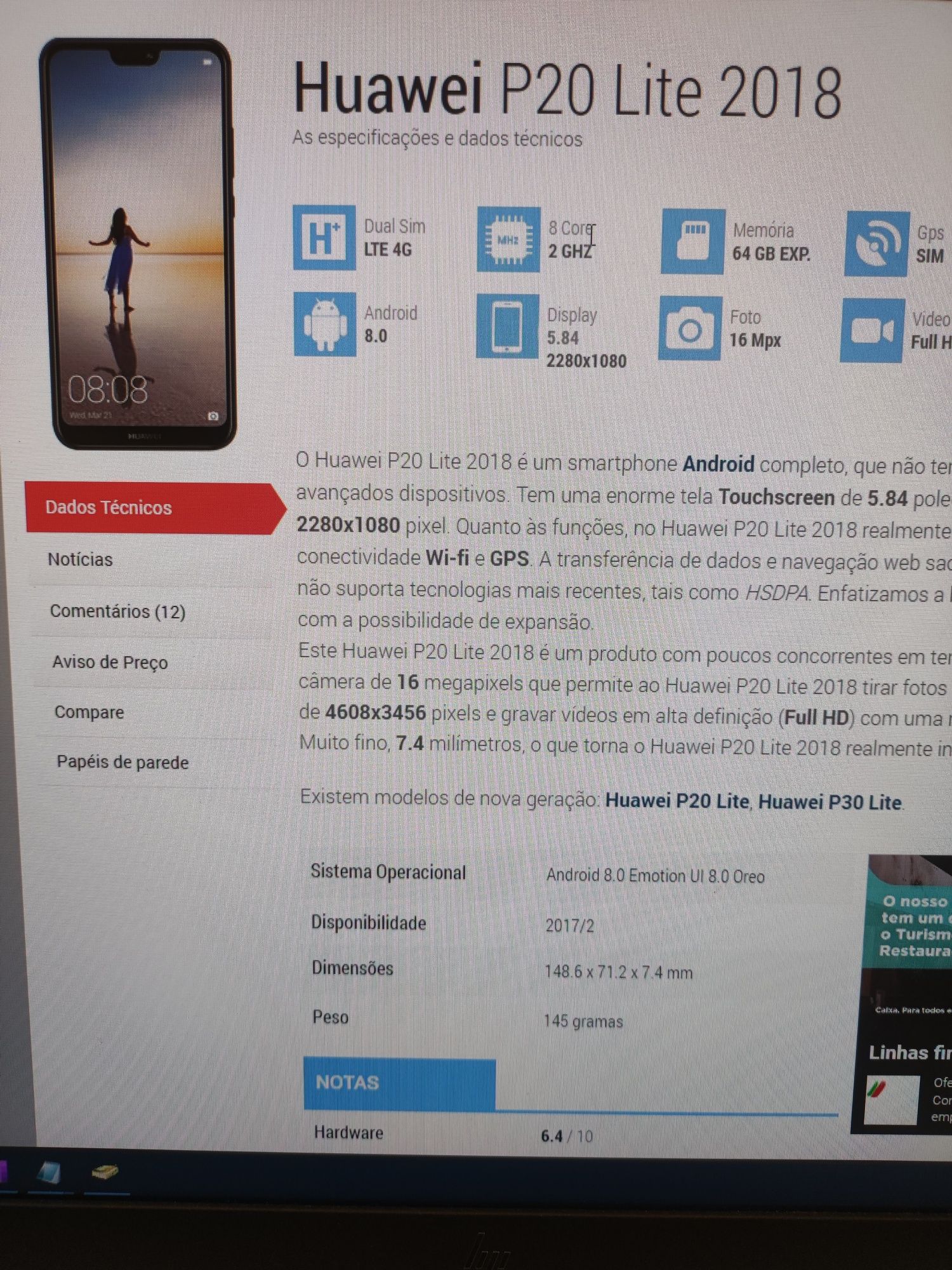Click the bold '4608x3456' text in description
Viewport: 952px width, 1270px height.
click(375, 712)
